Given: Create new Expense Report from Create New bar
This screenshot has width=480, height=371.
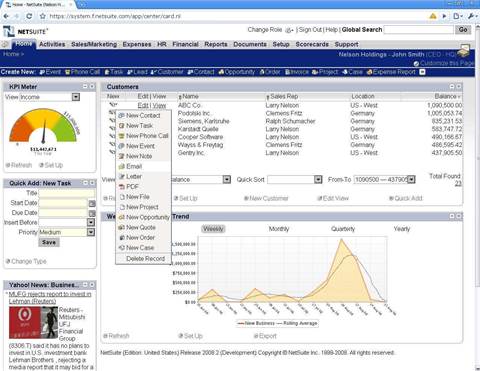Looking at the screenshot, I should point(391,72).
